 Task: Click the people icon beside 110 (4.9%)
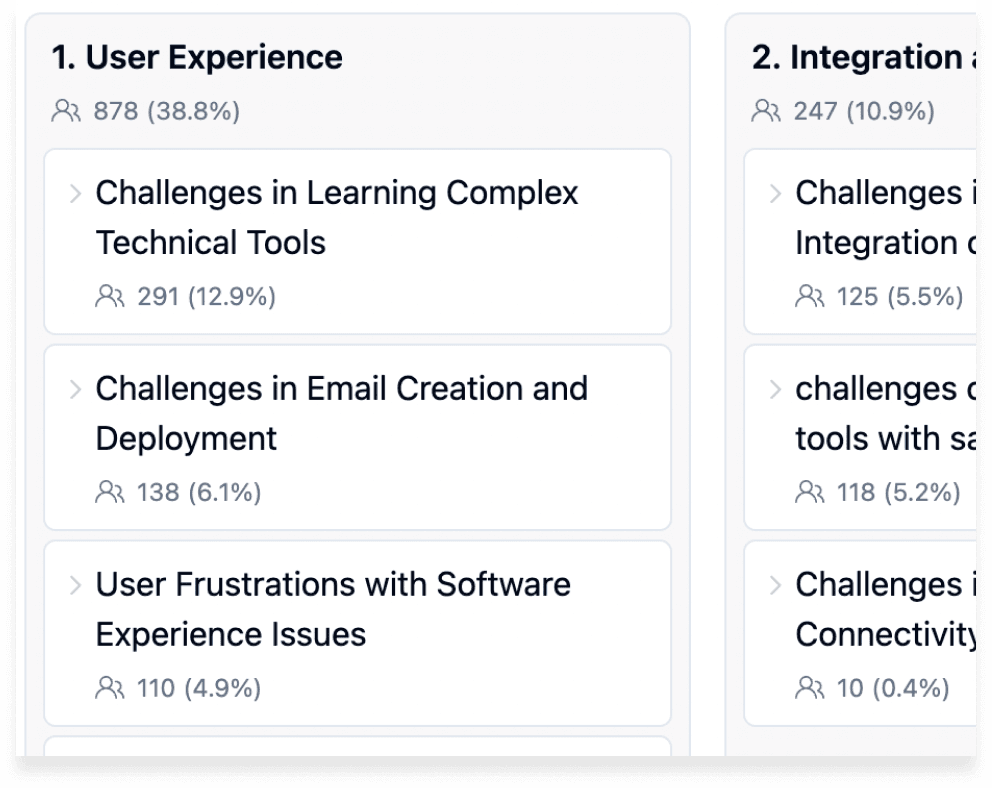click(110, 688)
